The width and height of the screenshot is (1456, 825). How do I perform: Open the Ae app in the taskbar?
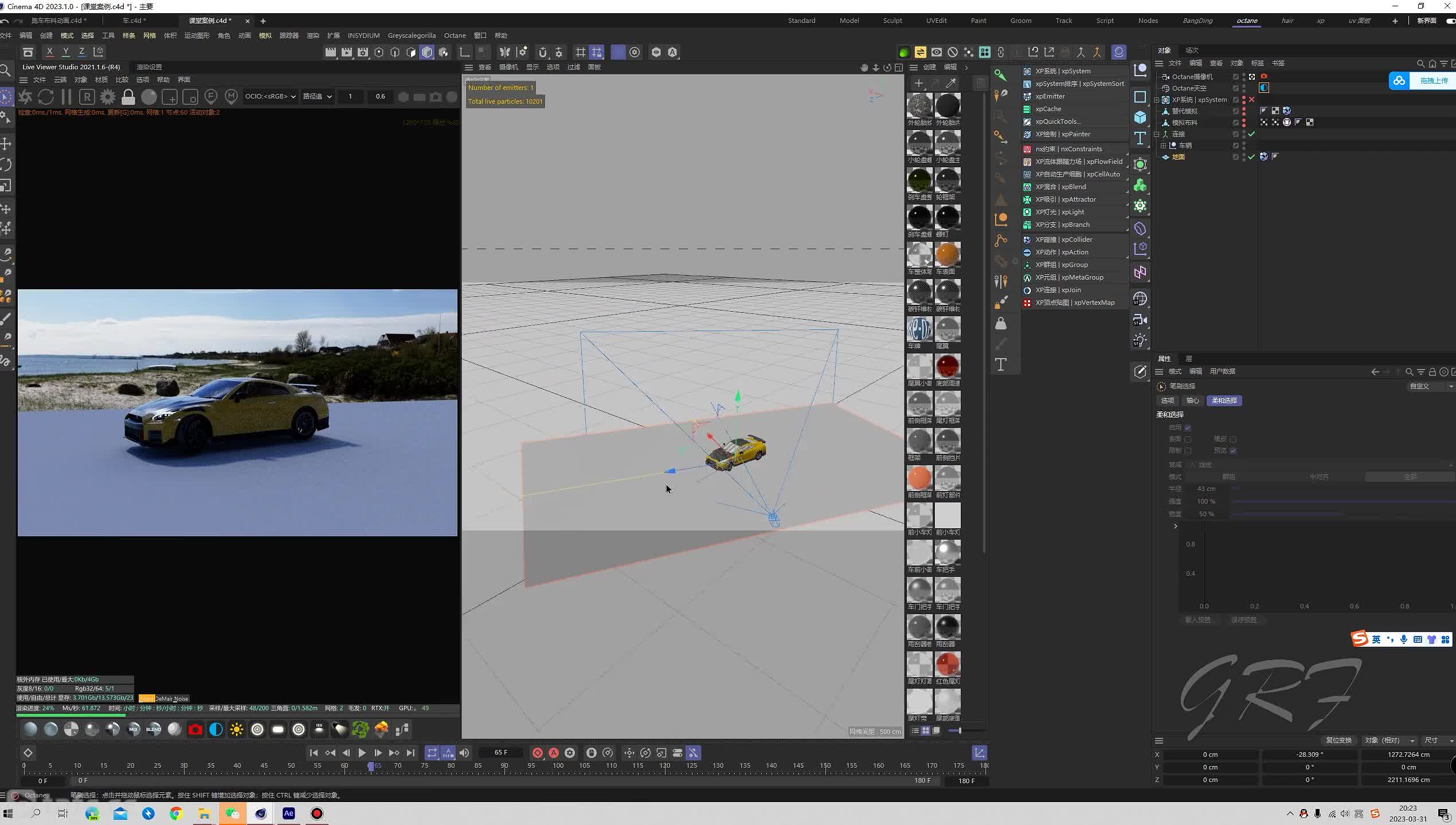288,814
